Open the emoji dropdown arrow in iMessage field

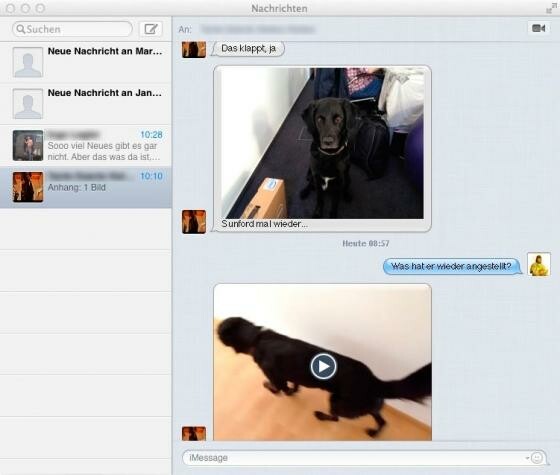527,458
